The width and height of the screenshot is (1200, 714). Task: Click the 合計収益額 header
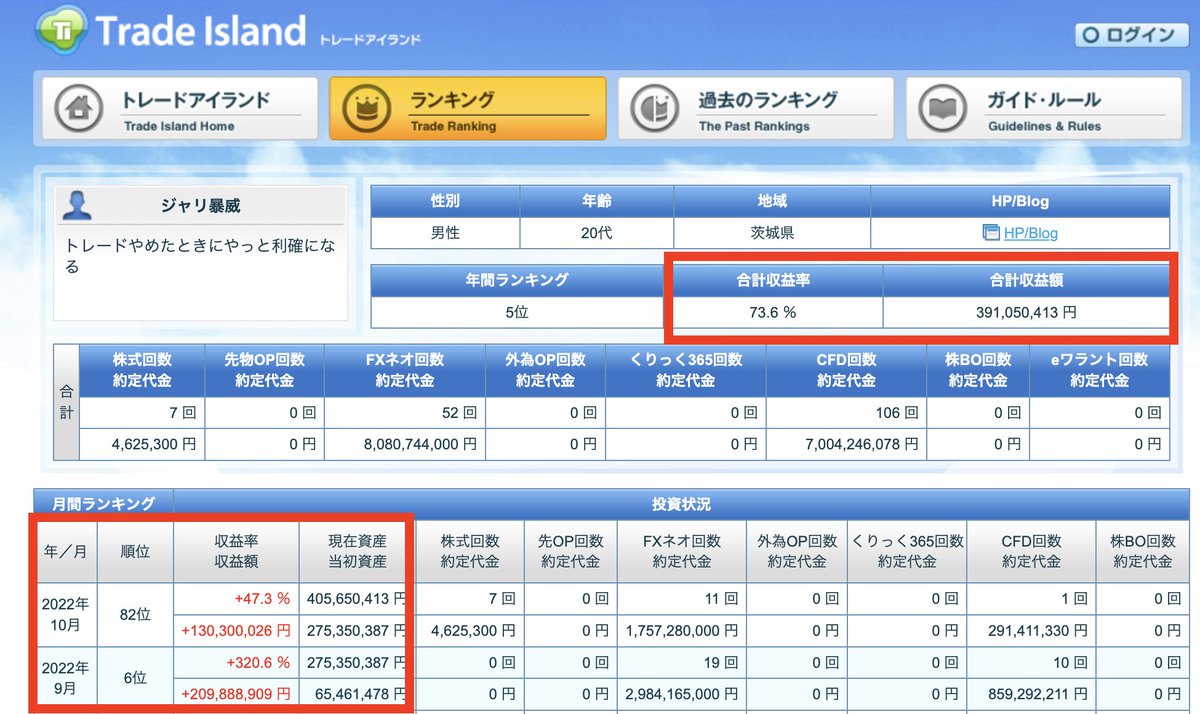(x=1026, y=281)
